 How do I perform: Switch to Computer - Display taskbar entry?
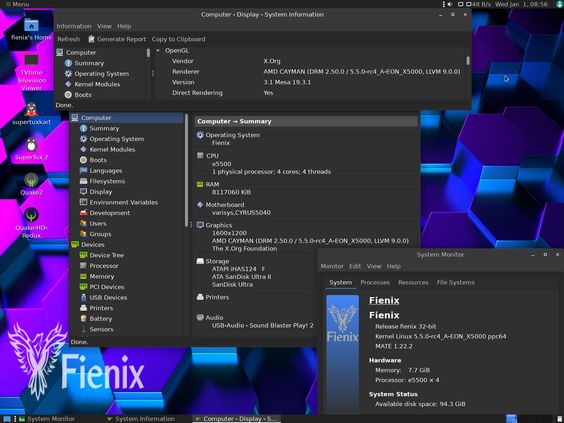tap(237, 419)
